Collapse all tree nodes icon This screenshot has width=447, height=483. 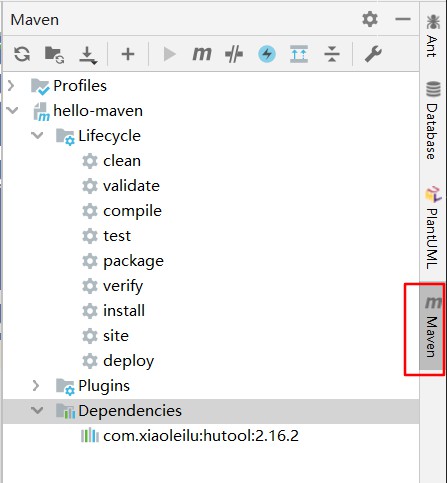tap(332, 54)
